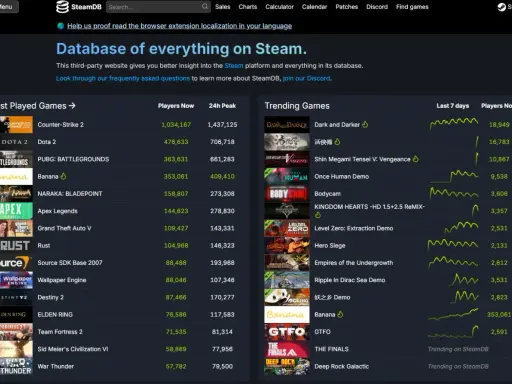Click the flame icon beside Dark and Darker
512x384 pixels.
[x=365, y=124]
